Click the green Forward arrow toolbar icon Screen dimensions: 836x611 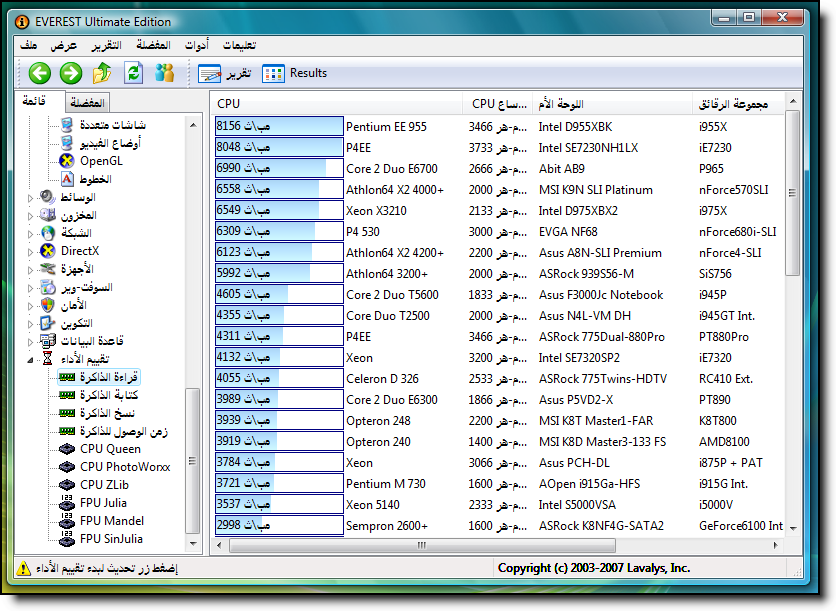pyautogui.click(x=70, y=73)
